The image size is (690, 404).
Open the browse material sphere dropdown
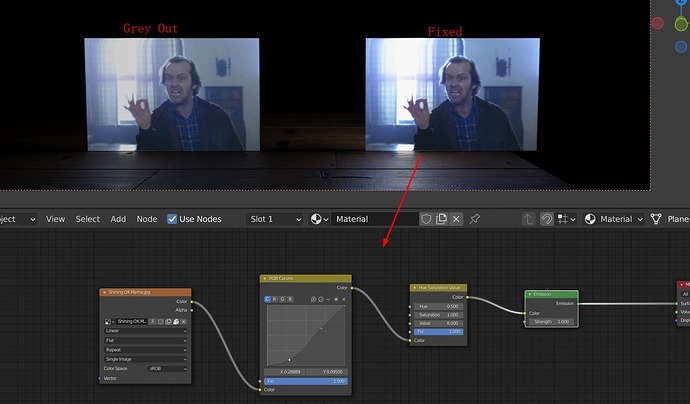320,219
